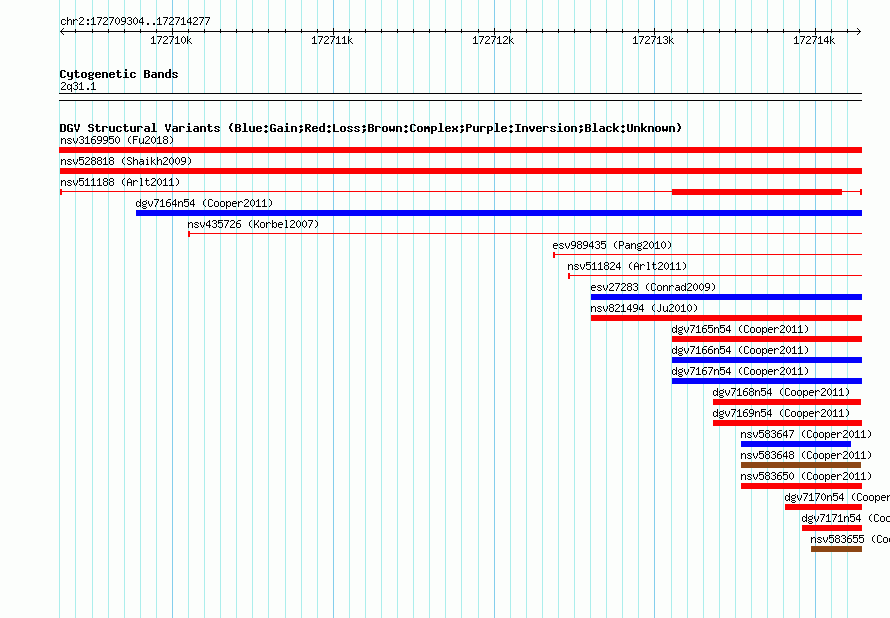This screenshot has width=890, height=618.
Task: Click the red nsv821494 (Ju2010) bar
Action: 726,318
